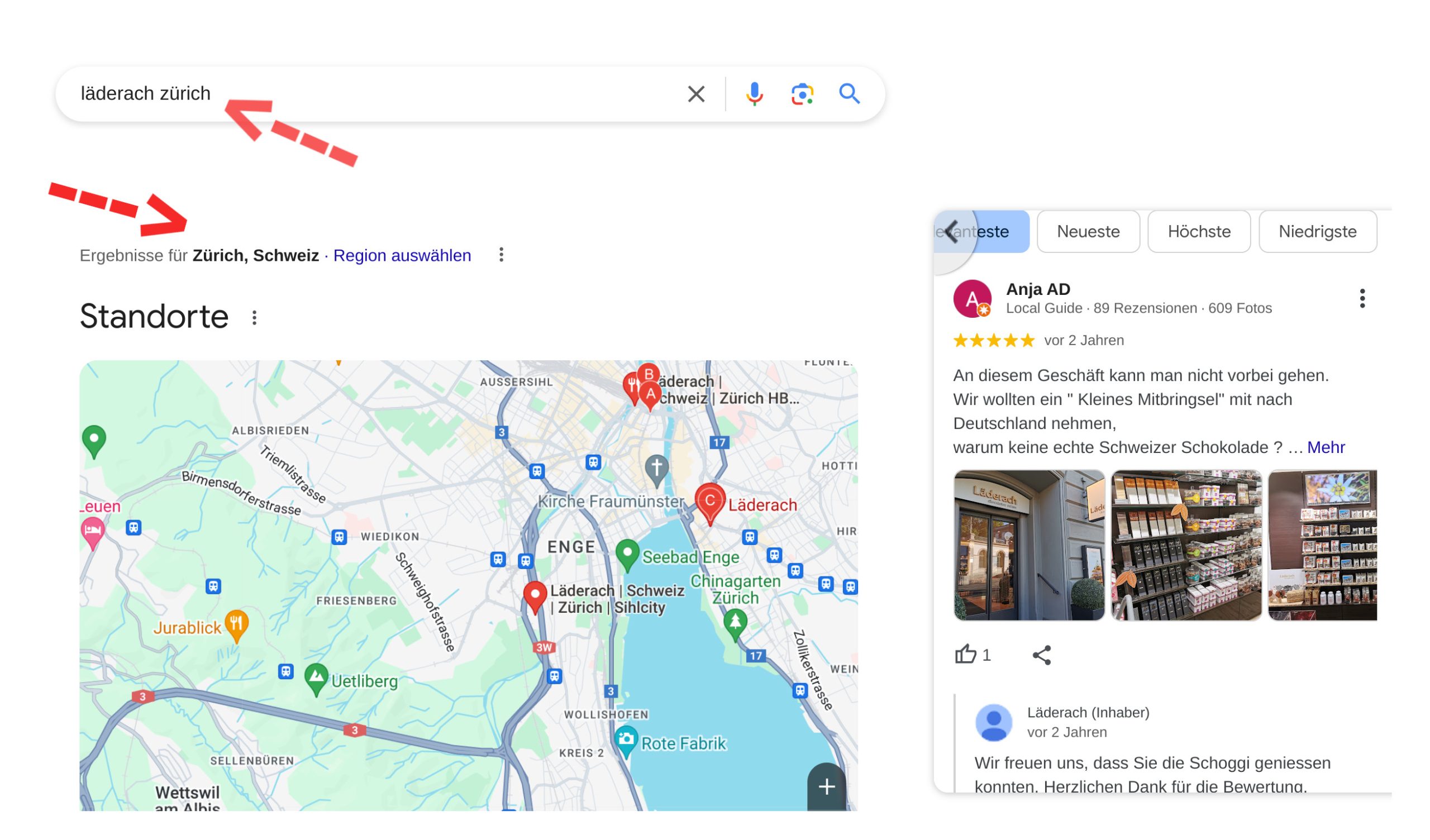Open reviewer name Anja AD

click(x=1038, y=289)
